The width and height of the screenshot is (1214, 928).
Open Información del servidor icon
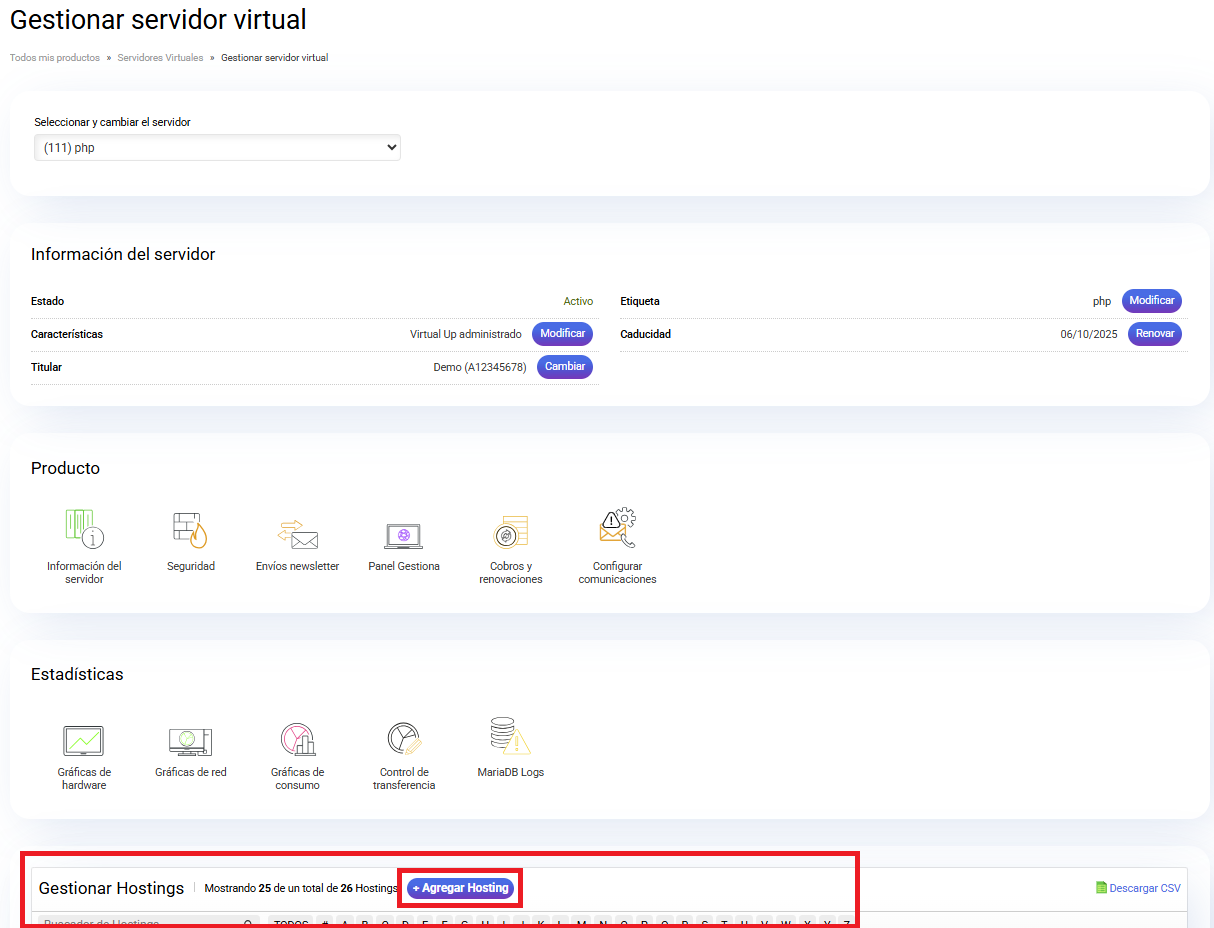(x=84, y=529)
